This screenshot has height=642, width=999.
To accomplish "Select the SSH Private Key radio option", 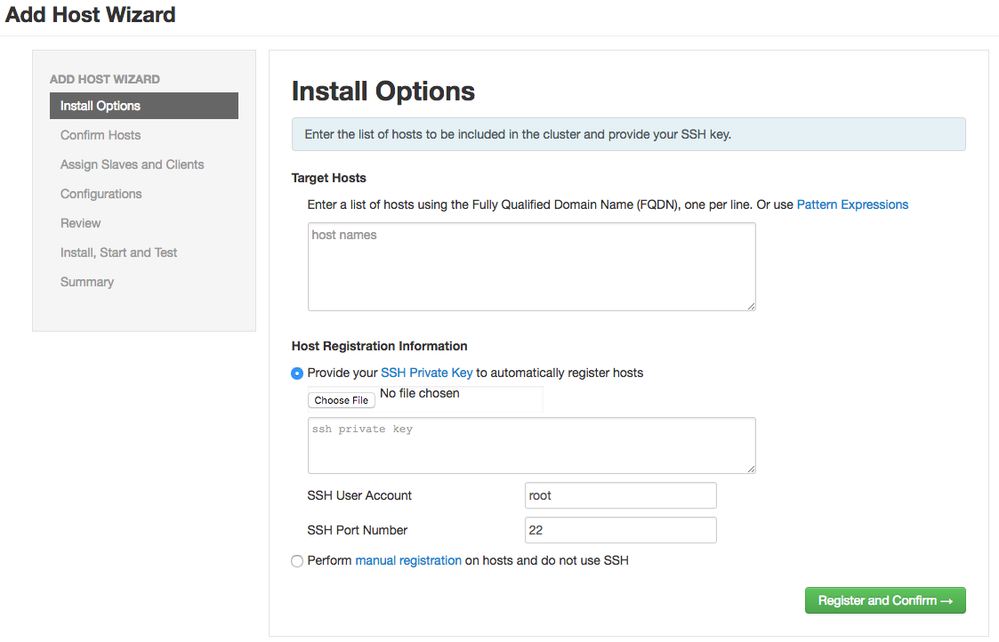I will (297, 373).
